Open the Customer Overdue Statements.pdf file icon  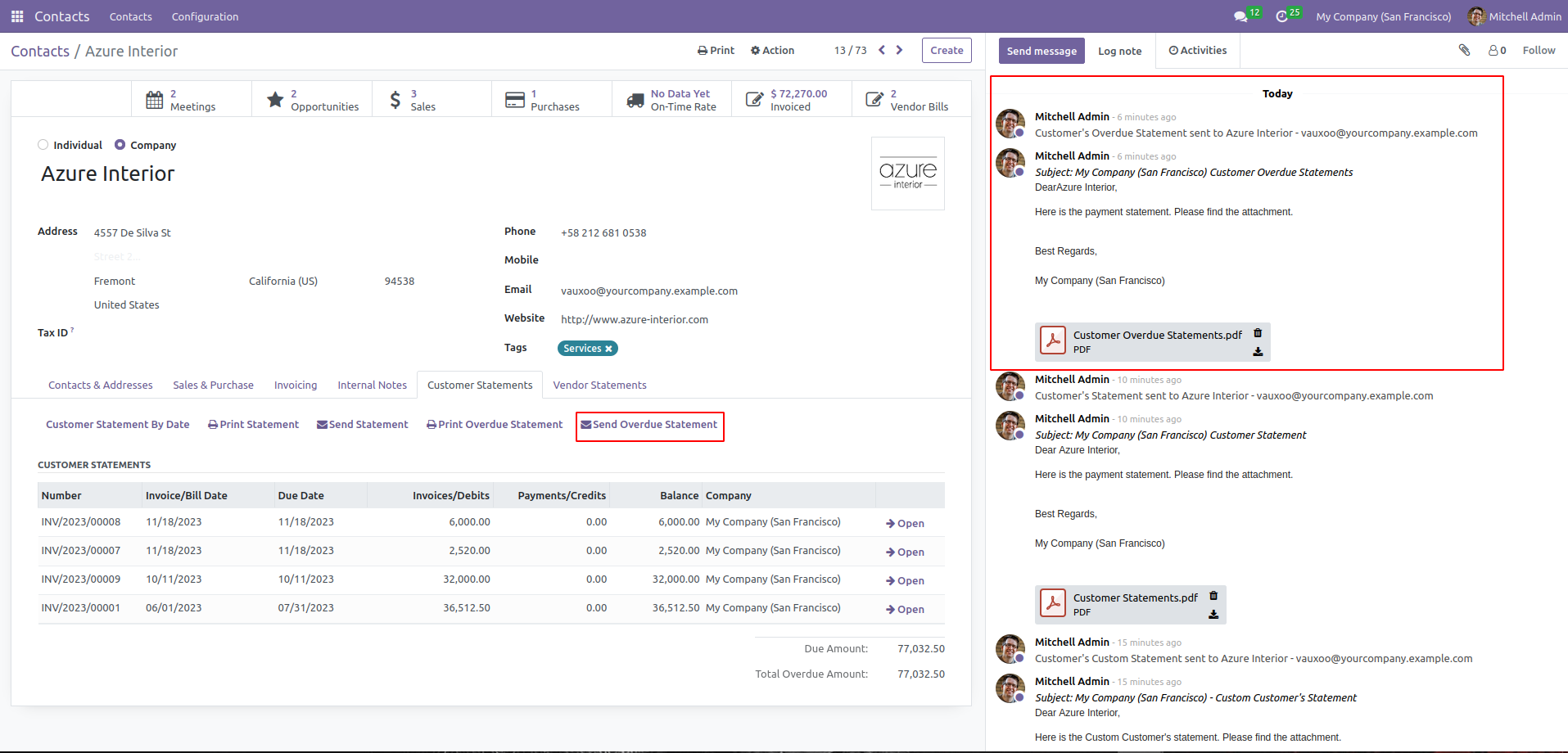[1053, 340]
